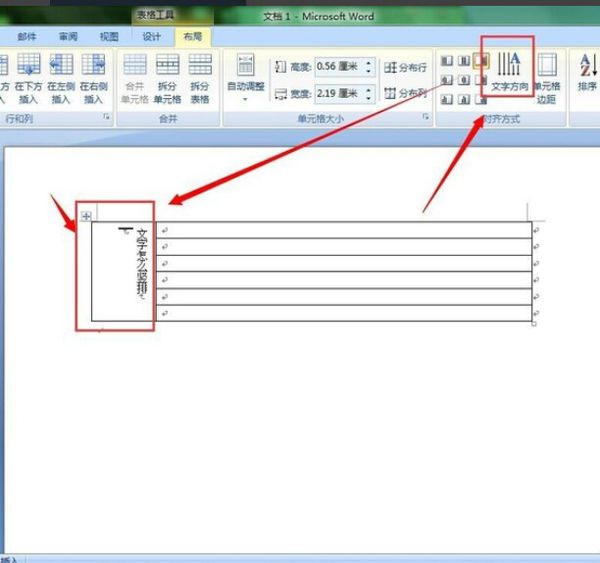
Task: Click Distribute Rows (分布行) button
Action: pyautogui.click(x=405, y=68)
